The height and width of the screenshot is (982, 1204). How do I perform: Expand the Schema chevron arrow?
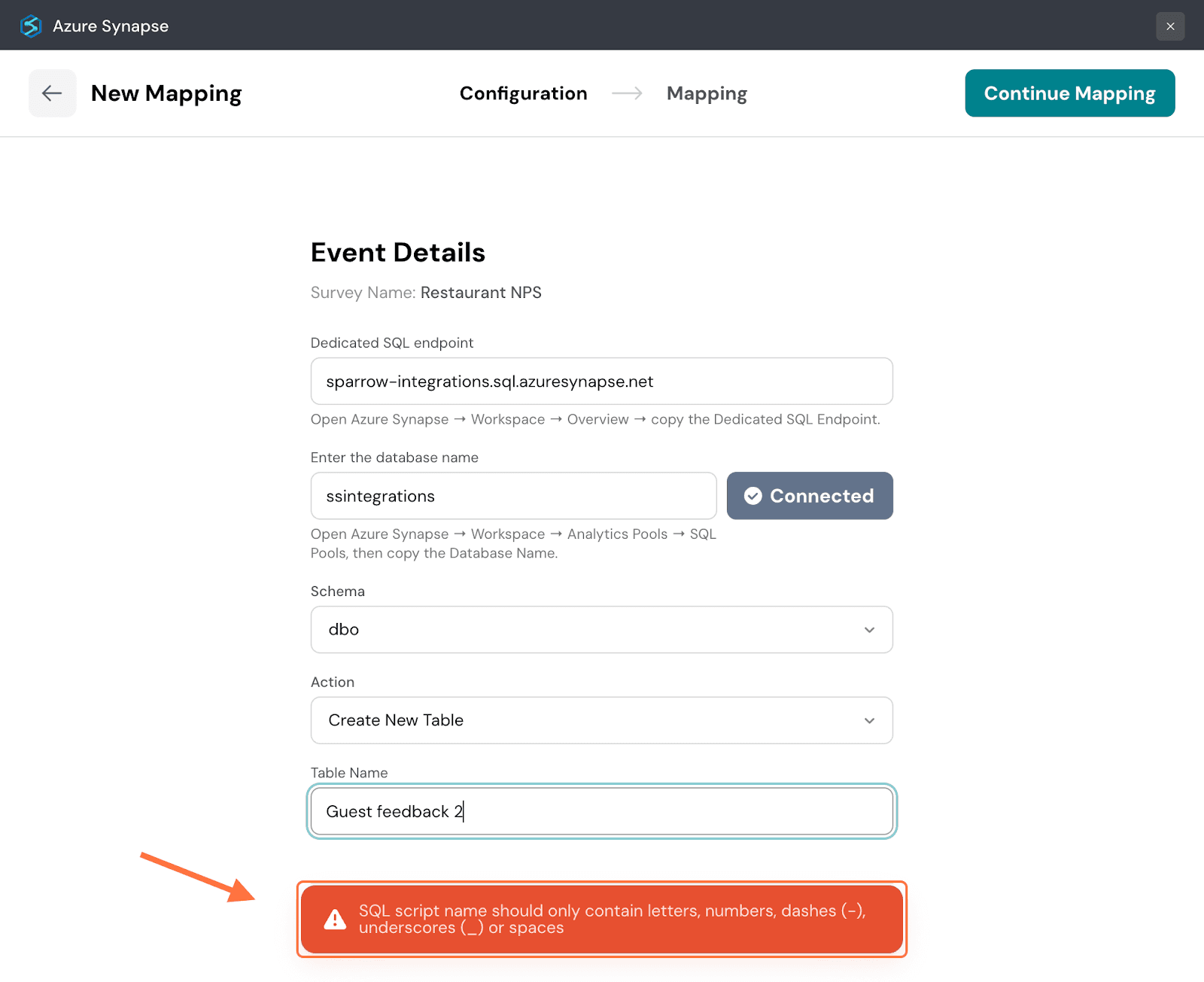(x=869, y=630)
